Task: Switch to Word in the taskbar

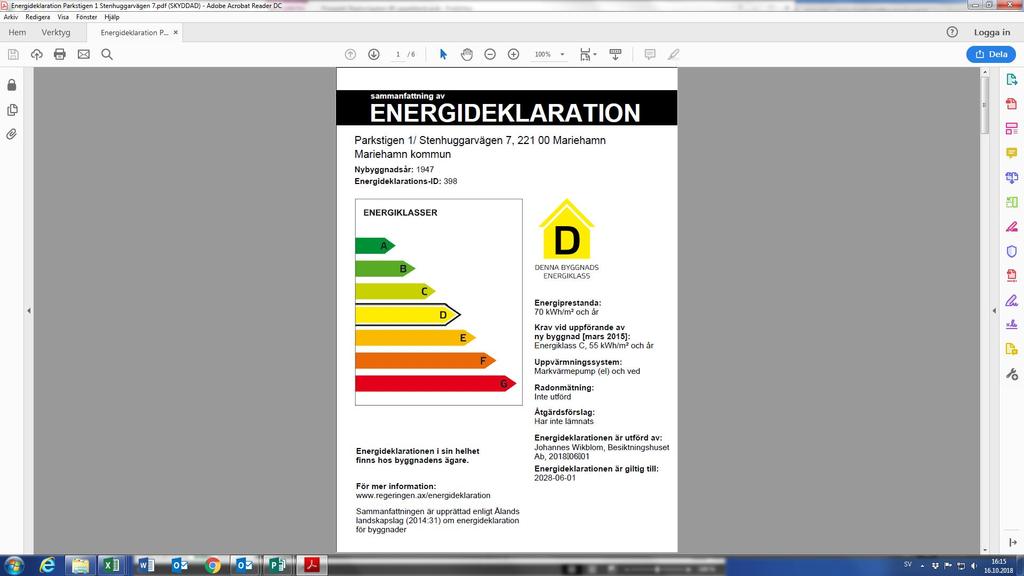Action: click(147, 565)
